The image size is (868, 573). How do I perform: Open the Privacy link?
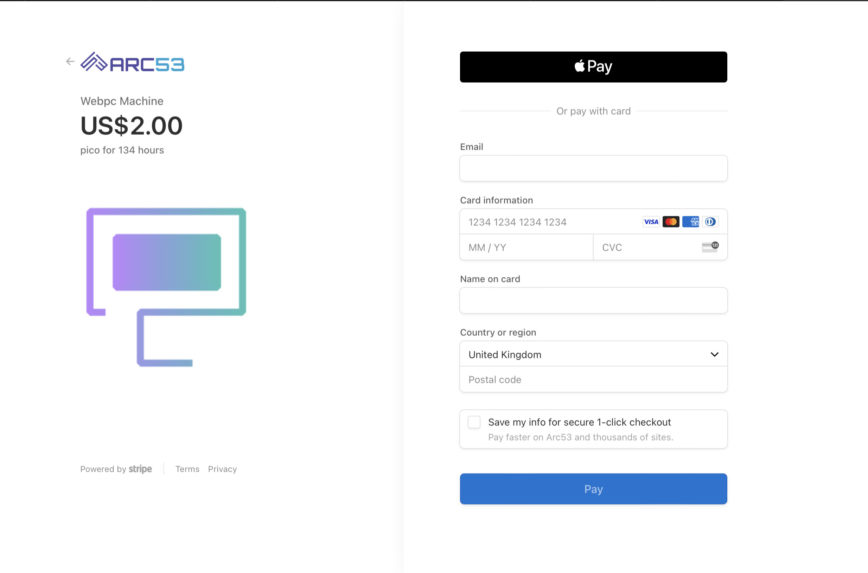[223, 469]
